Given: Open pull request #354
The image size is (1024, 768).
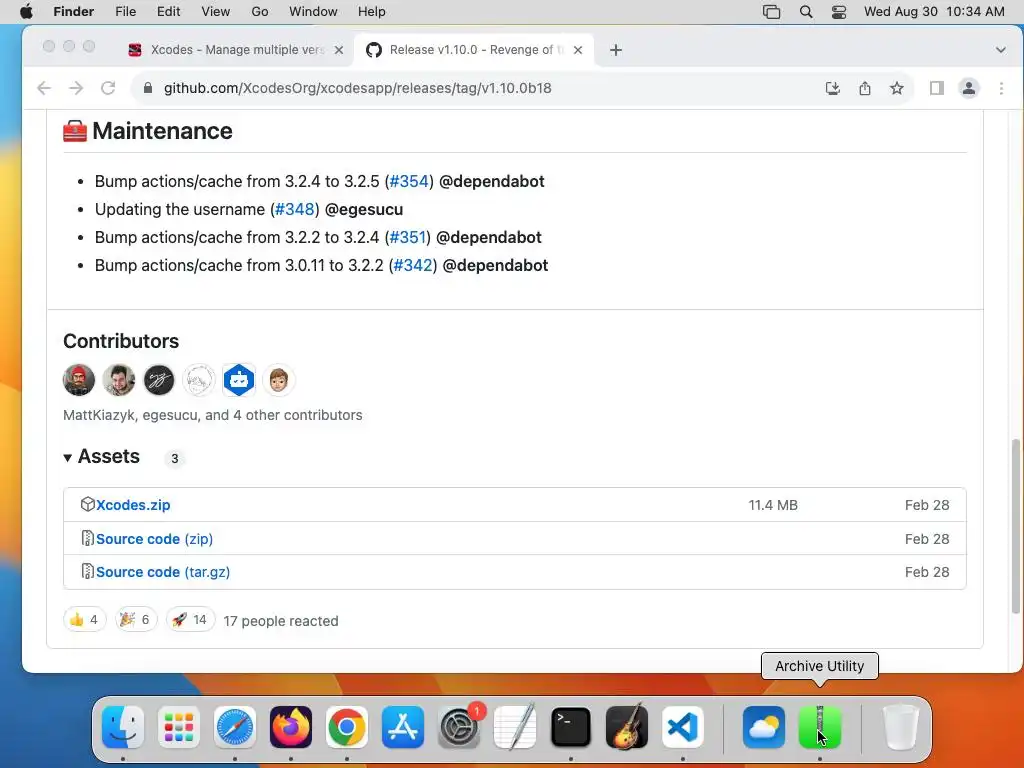Looking at the screenshot, I should [409, 182].
